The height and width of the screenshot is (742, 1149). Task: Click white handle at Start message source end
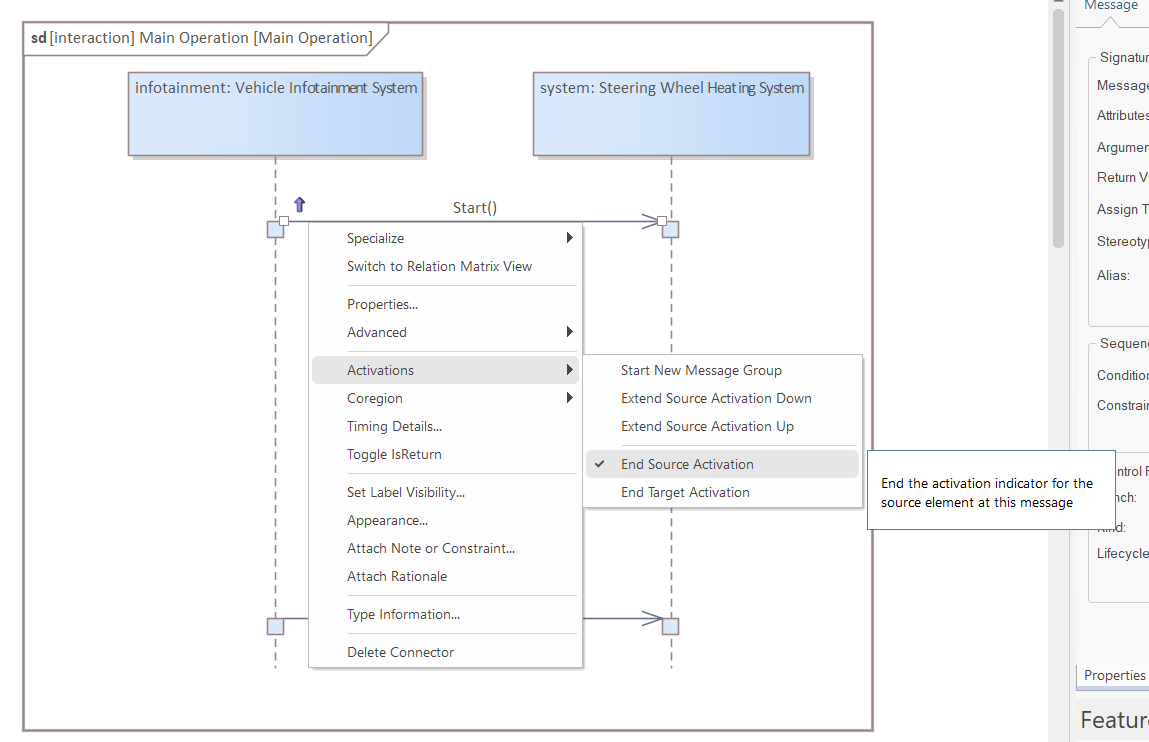pyautogui.click(x=285, y=221)
